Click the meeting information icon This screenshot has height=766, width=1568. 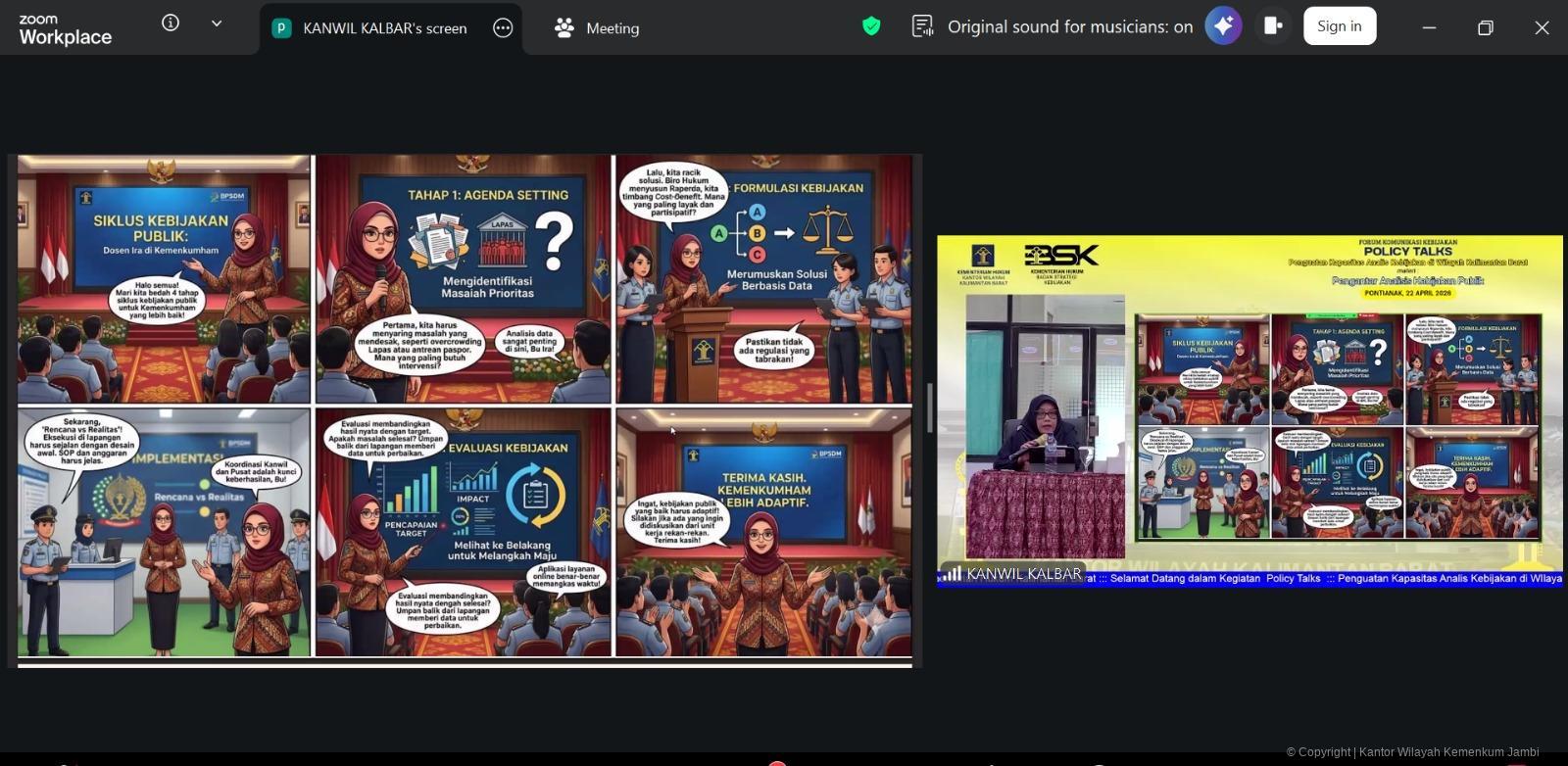171,23
